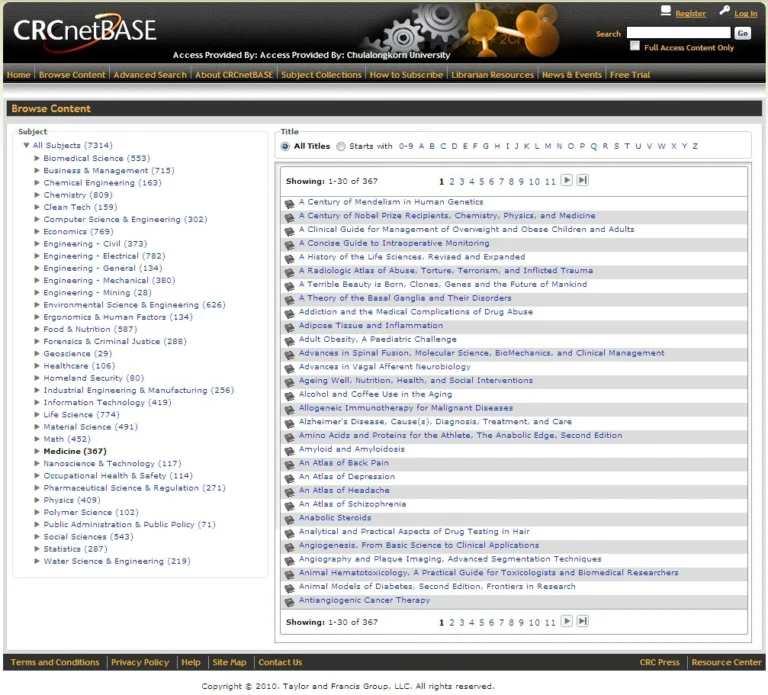Click book icon beside An Atlas of Back Pain
The height and width of the screenshot is (695, 768).
[289, 464]
